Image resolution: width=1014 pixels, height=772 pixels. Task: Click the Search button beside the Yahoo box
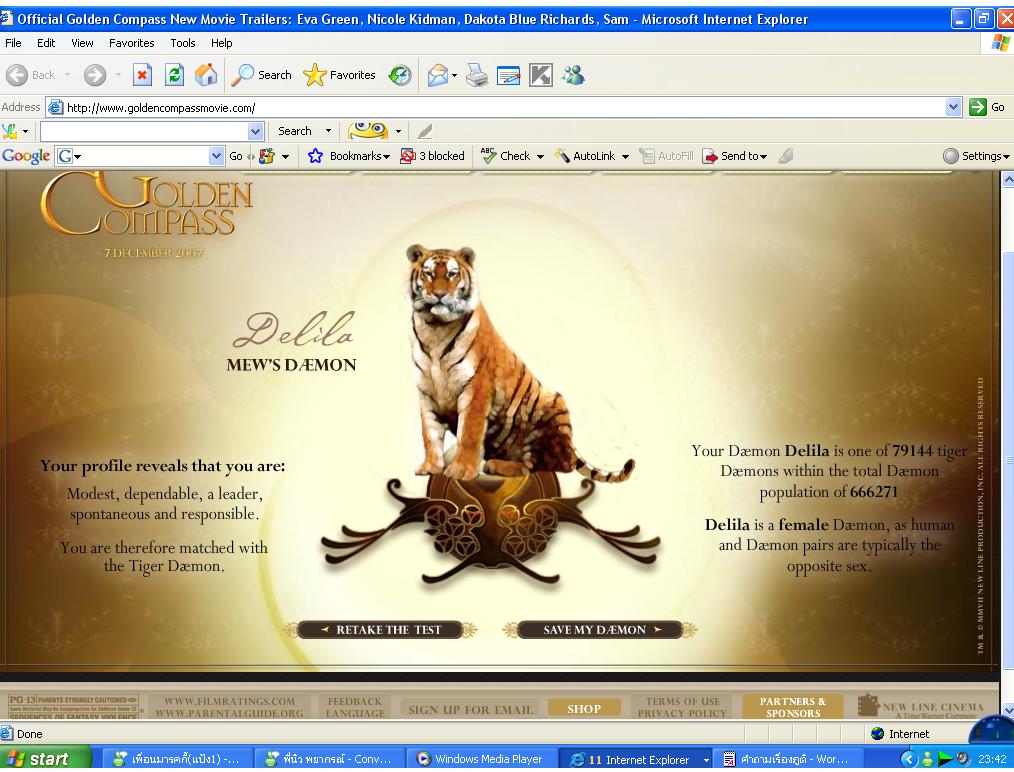294,131
